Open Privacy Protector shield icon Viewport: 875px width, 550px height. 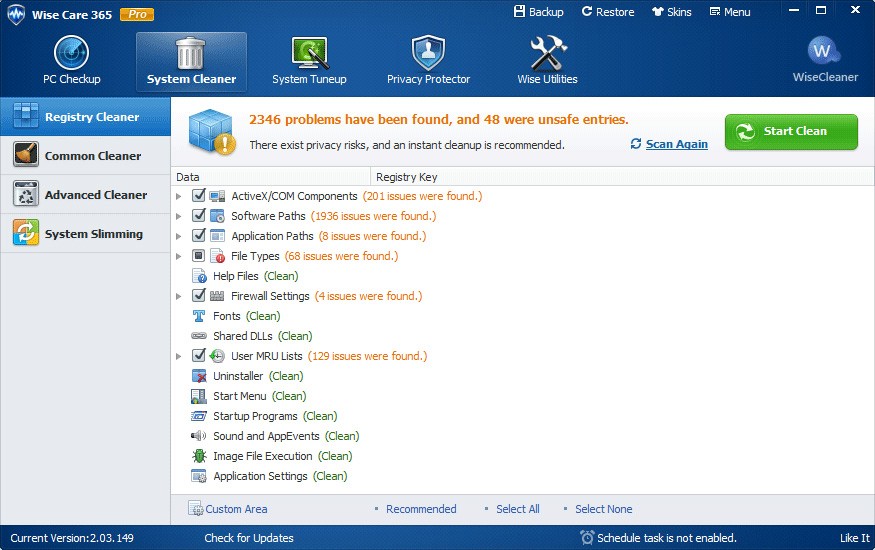428,53
